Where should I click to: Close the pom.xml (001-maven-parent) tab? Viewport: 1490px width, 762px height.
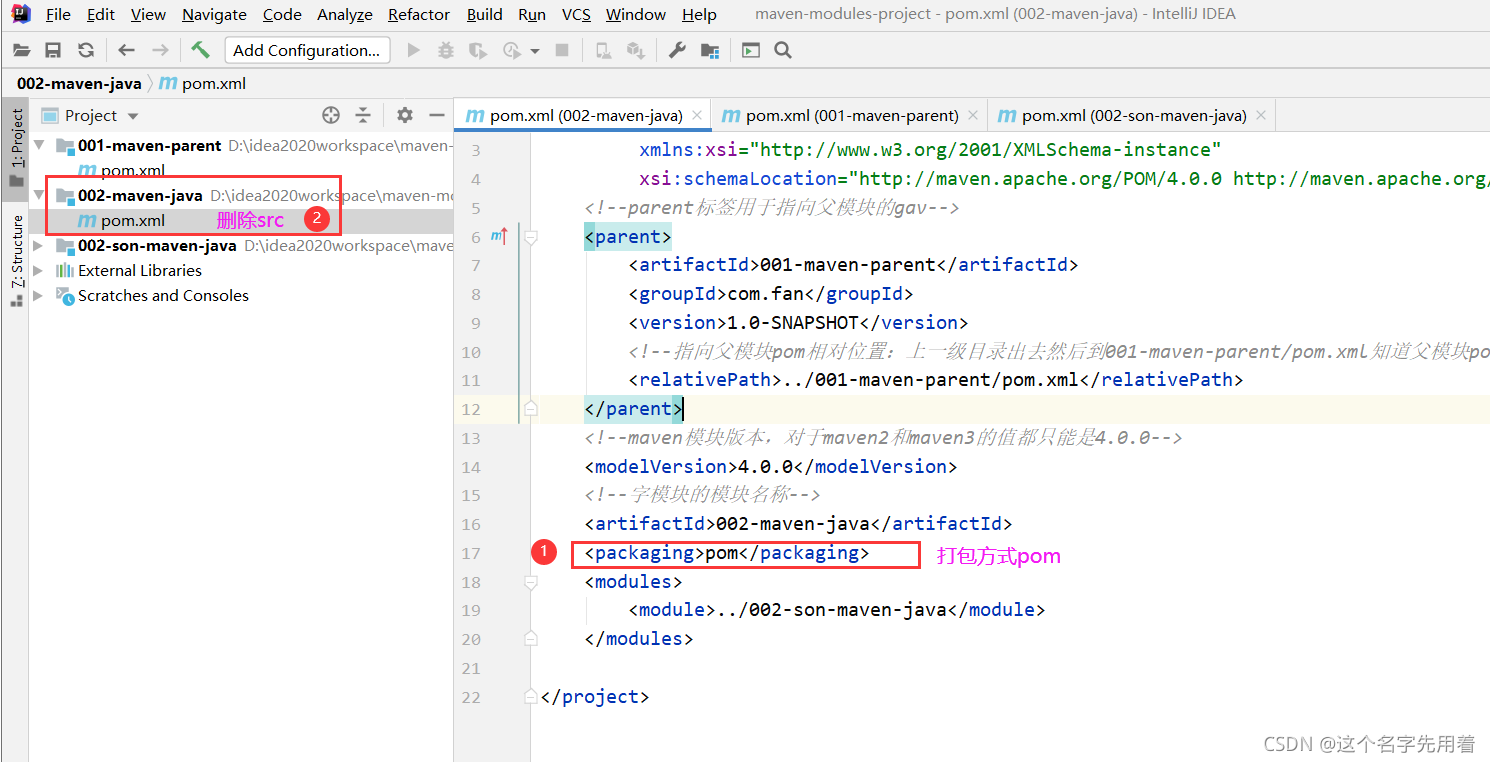tap(973, 116)
